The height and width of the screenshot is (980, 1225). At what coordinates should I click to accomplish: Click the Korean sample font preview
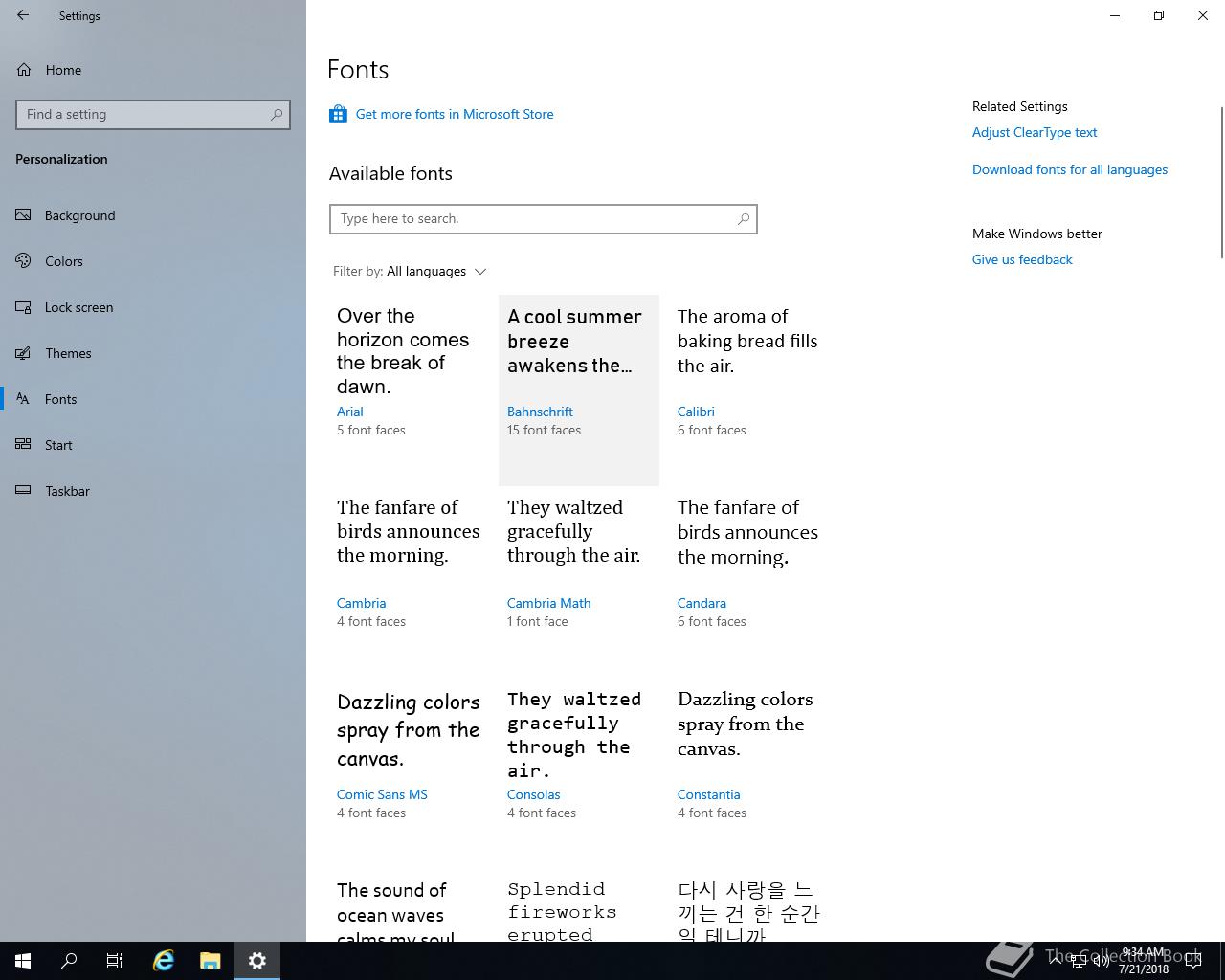click(748, 912)
